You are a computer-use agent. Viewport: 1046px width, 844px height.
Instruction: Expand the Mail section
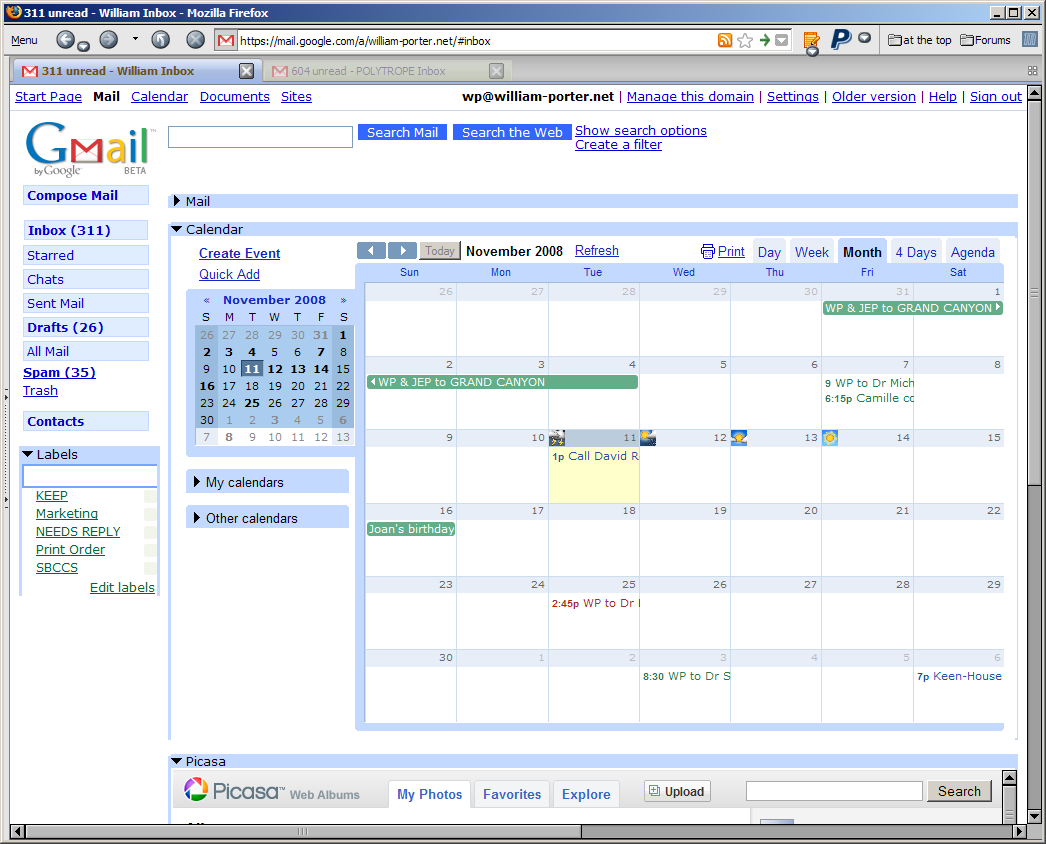pos(177,201)
